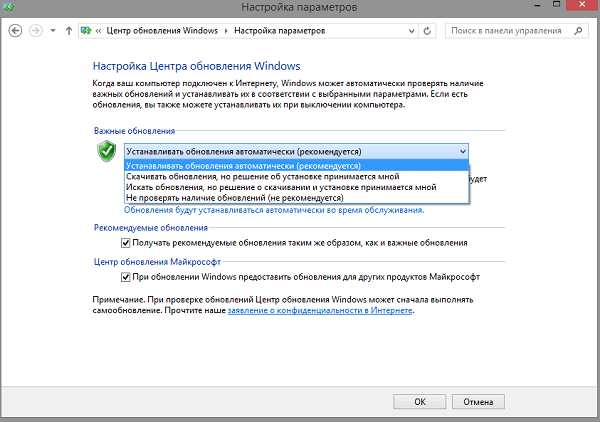This screenshot has width=600, height=422.
Task: Click the 'Рекомендуемые обновления' section label
Action: (151, 228)
